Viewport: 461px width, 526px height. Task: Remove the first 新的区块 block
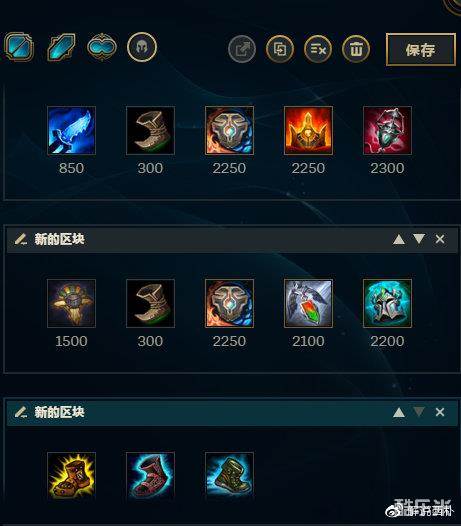coord(440,239)
